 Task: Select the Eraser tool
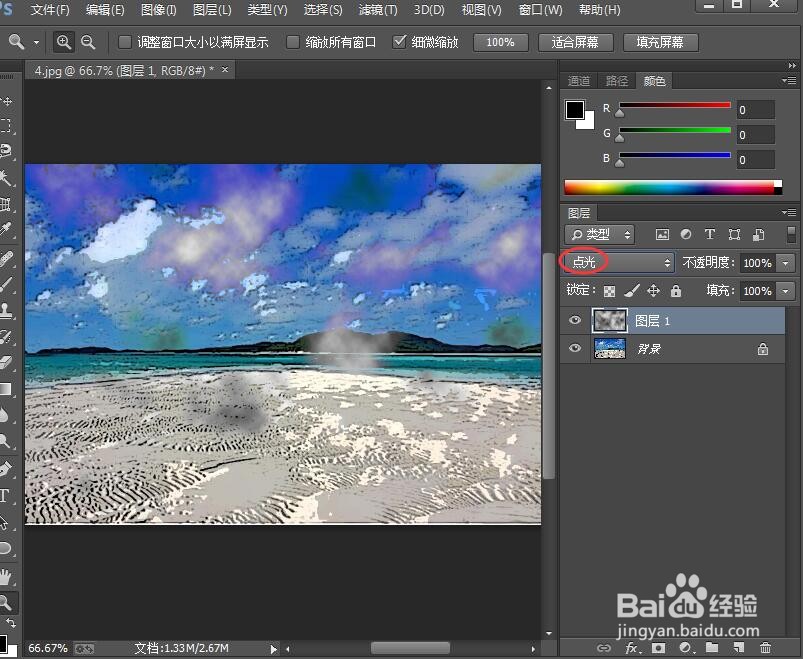click(6, 363)
